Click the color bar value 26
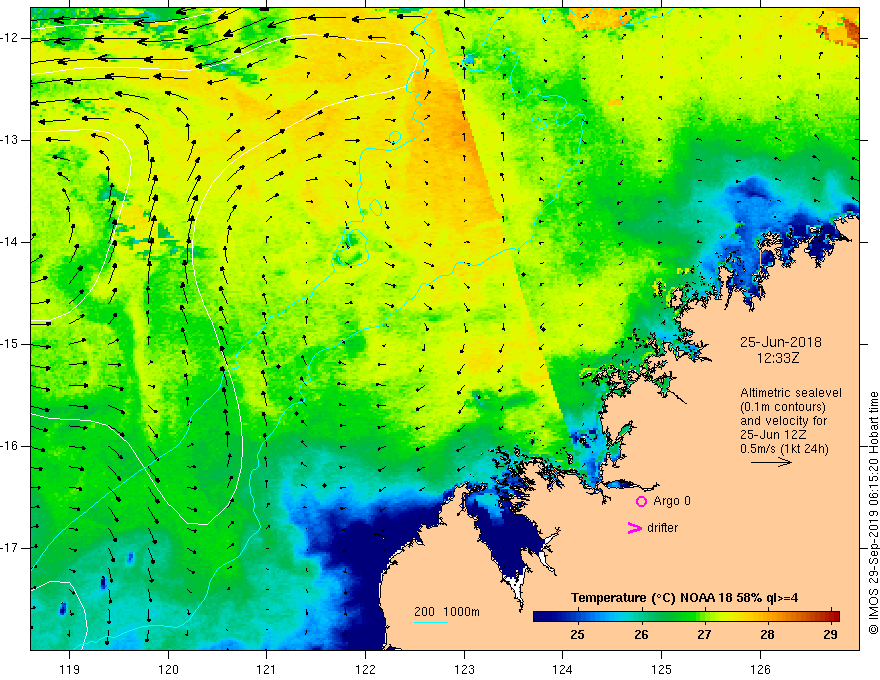The height and width of the screenshot is (680, 880). pyautogui.click(x=641, y=635)
